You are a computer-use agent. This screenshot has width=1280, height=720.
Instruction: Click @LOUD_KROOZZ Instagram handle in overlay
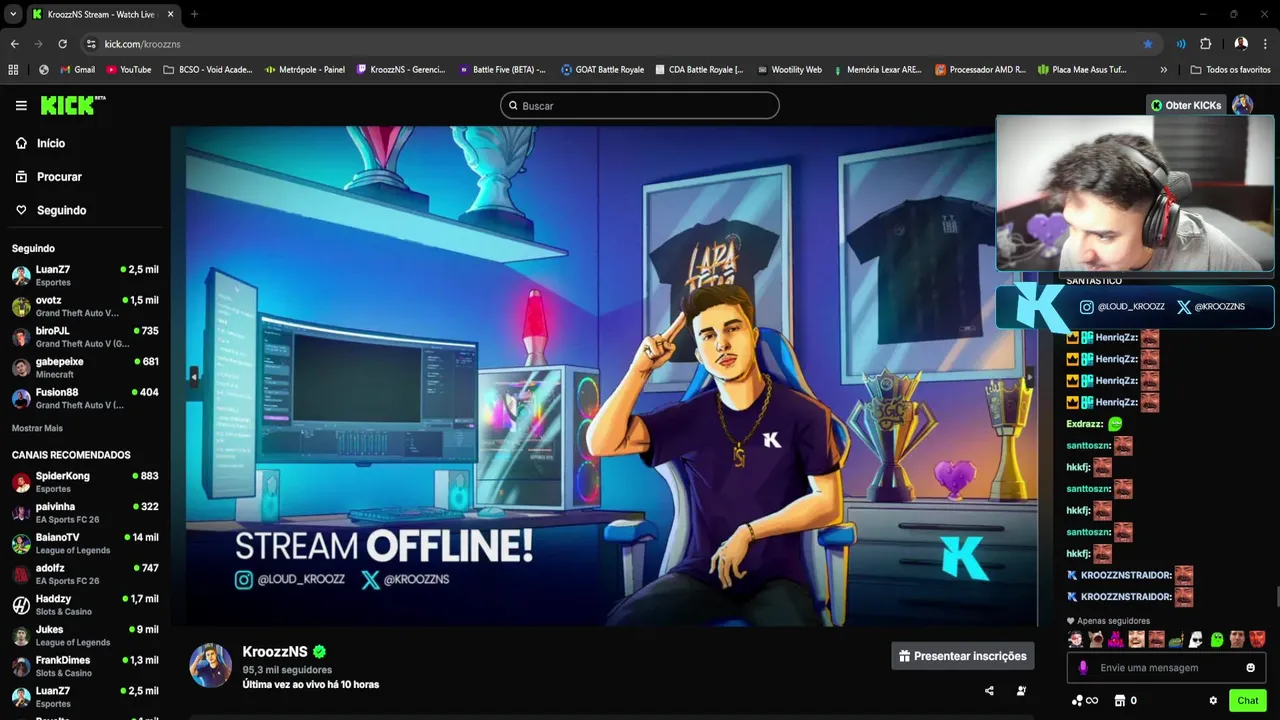1122,307
